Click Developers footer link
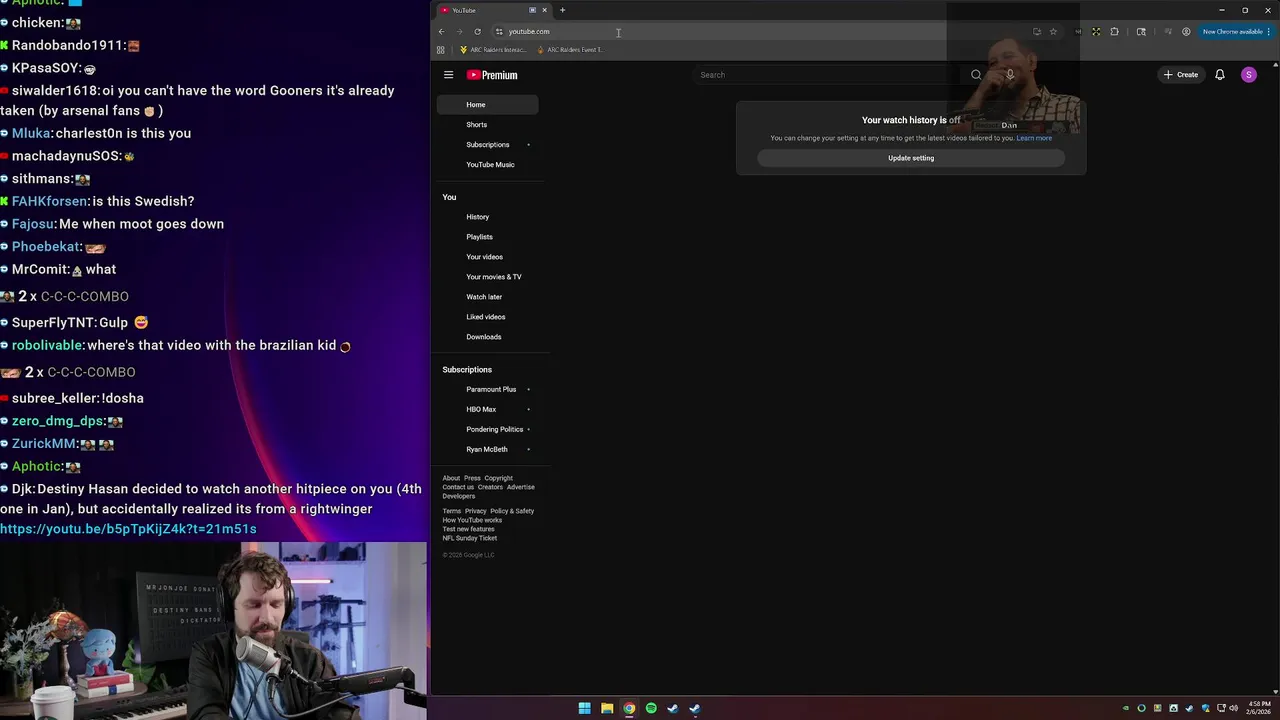Image resolution: width=1280 pixels, height=720 pixels. click(459, 496)
